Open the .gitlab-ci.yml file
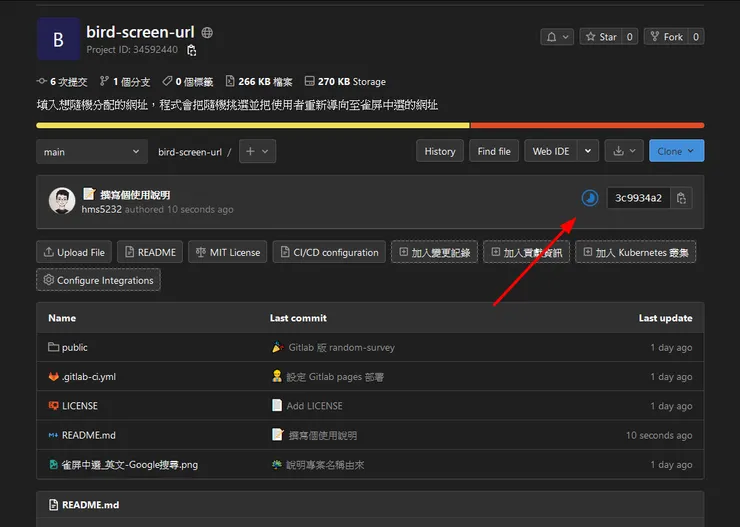 [89, 377]
